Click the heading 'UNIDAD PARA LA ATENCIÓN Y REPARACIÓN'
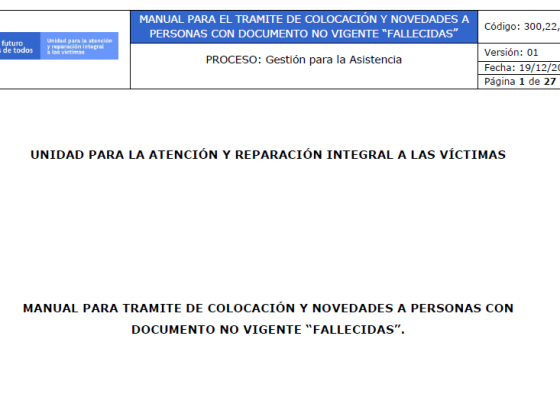This screenshot has width=560, height=420. point(268,155)
